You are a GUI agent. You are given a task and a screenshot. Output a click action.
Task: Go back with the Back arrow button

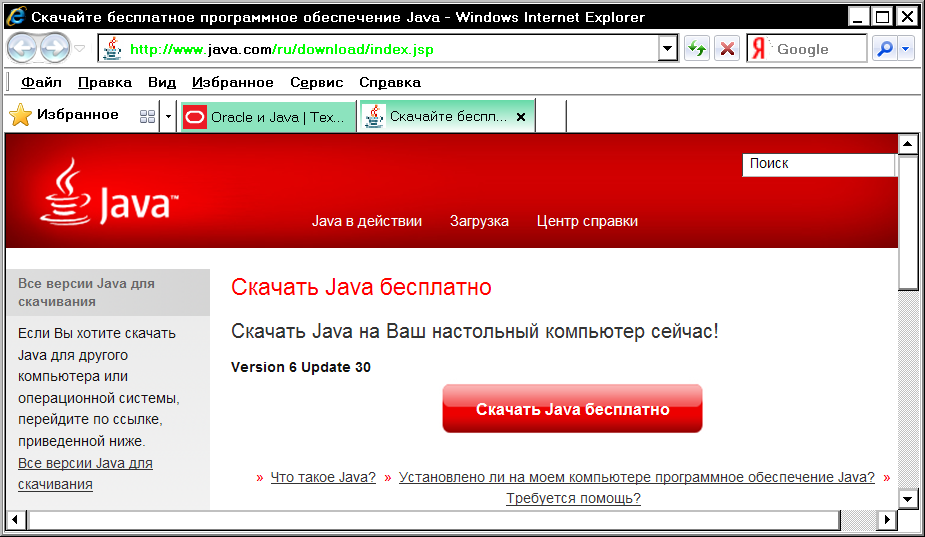22,48
